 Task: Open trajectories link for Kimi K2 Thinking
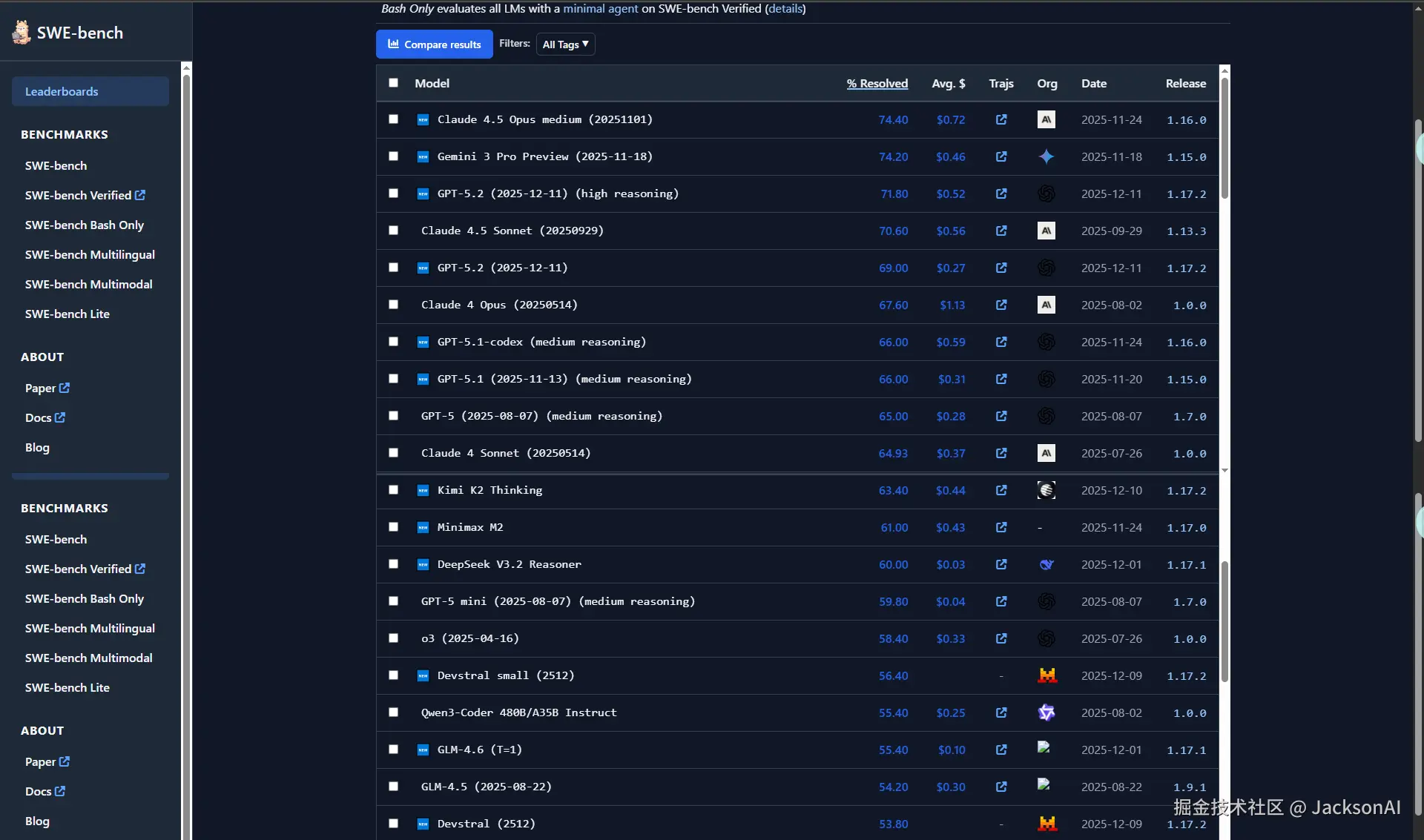tap(1001, 490)
